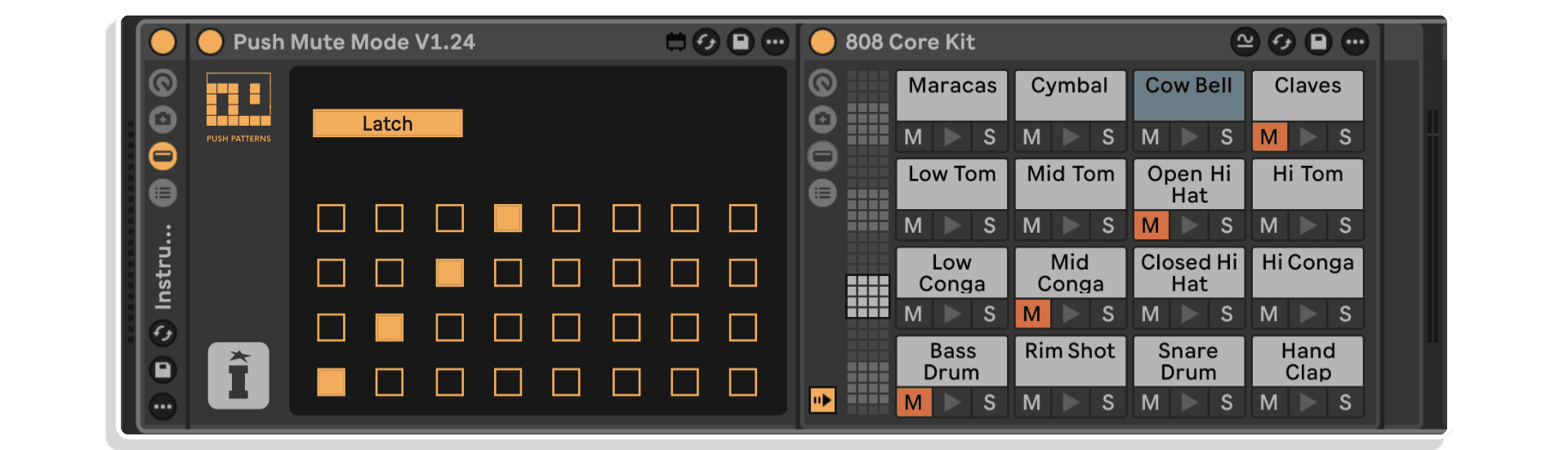Toggle the 808 Core Kit device activator
This screenshot has height=450, width=1568.
(822, 42)
